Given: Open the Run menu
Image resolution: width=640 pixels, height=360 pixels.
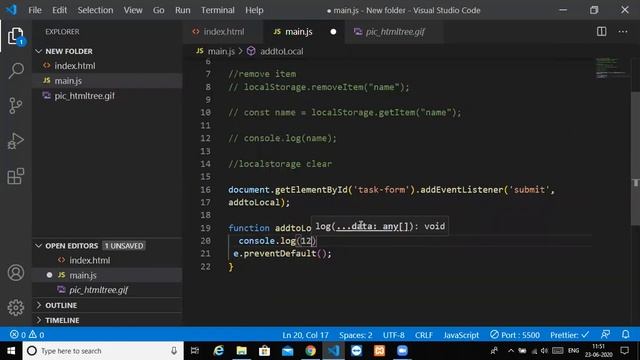Looking at the screenshot, I should (182, 10).
